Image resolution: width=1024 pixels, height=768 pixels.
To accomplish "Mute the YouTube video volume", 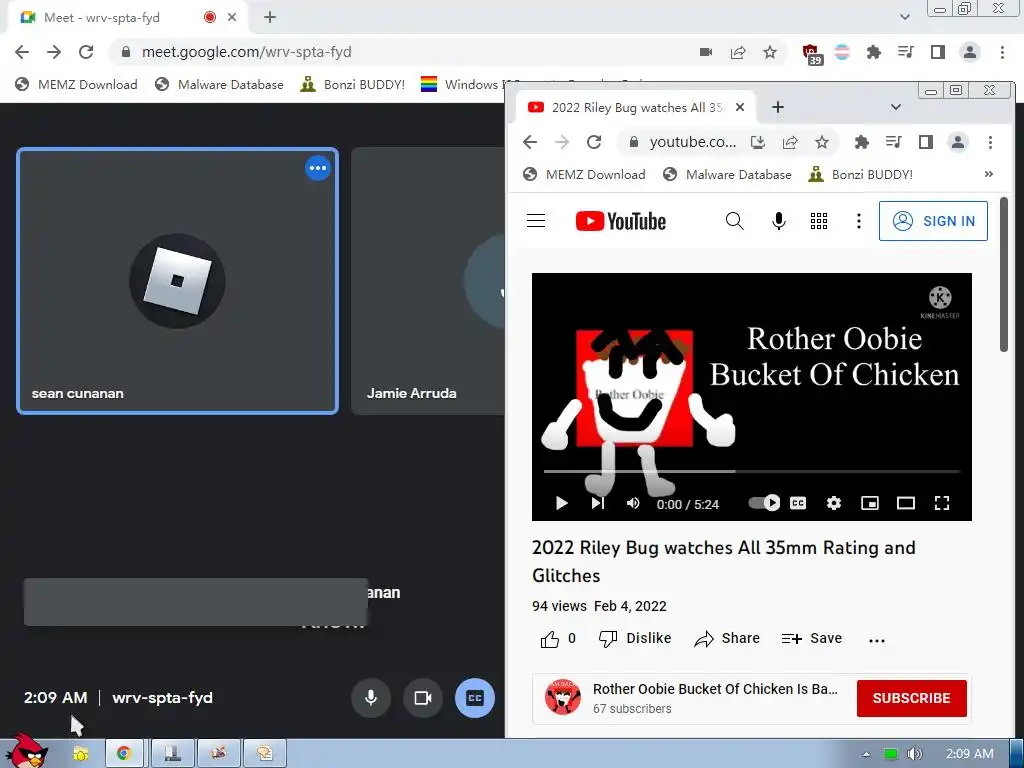I will pyautogui.click(x=633, y=503).
